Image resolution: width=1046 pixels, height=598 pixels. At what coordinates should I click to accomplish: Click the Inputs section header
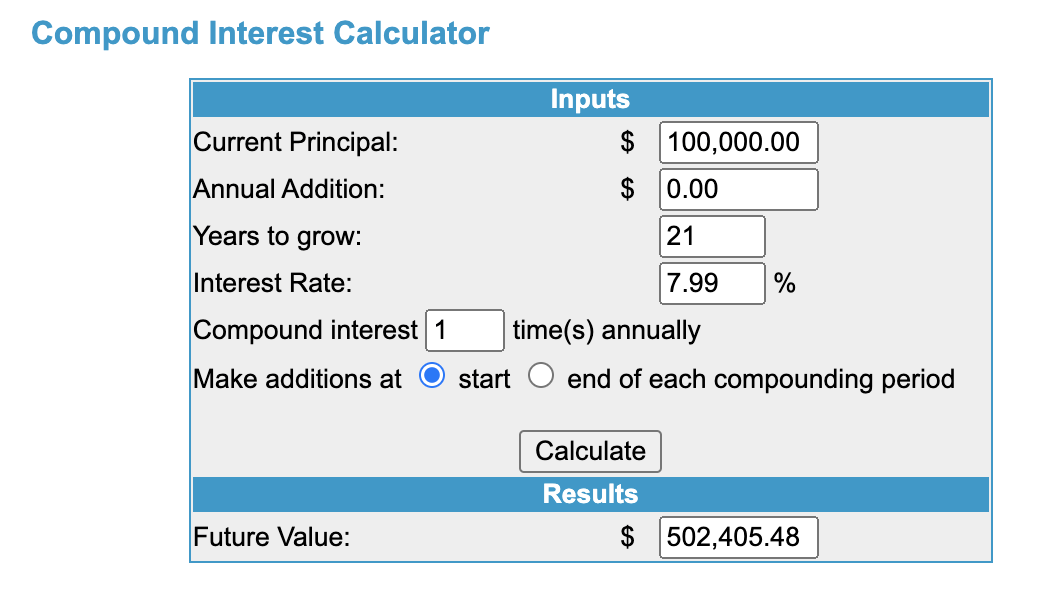coord(590,99)
